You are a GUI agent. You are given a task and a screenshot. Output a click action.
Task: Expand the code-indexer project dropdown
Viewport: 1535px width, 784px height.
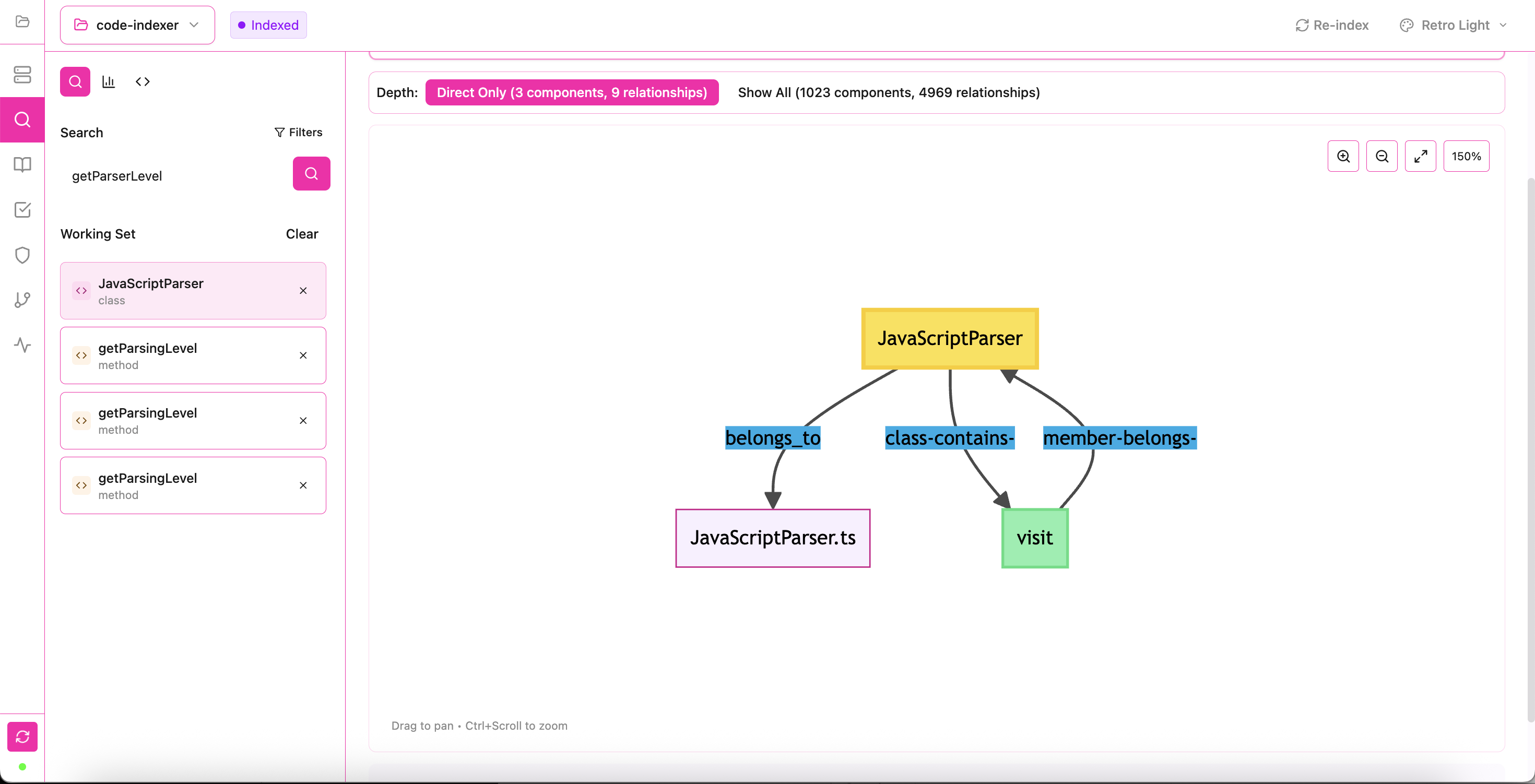click(x=137, y=25)
